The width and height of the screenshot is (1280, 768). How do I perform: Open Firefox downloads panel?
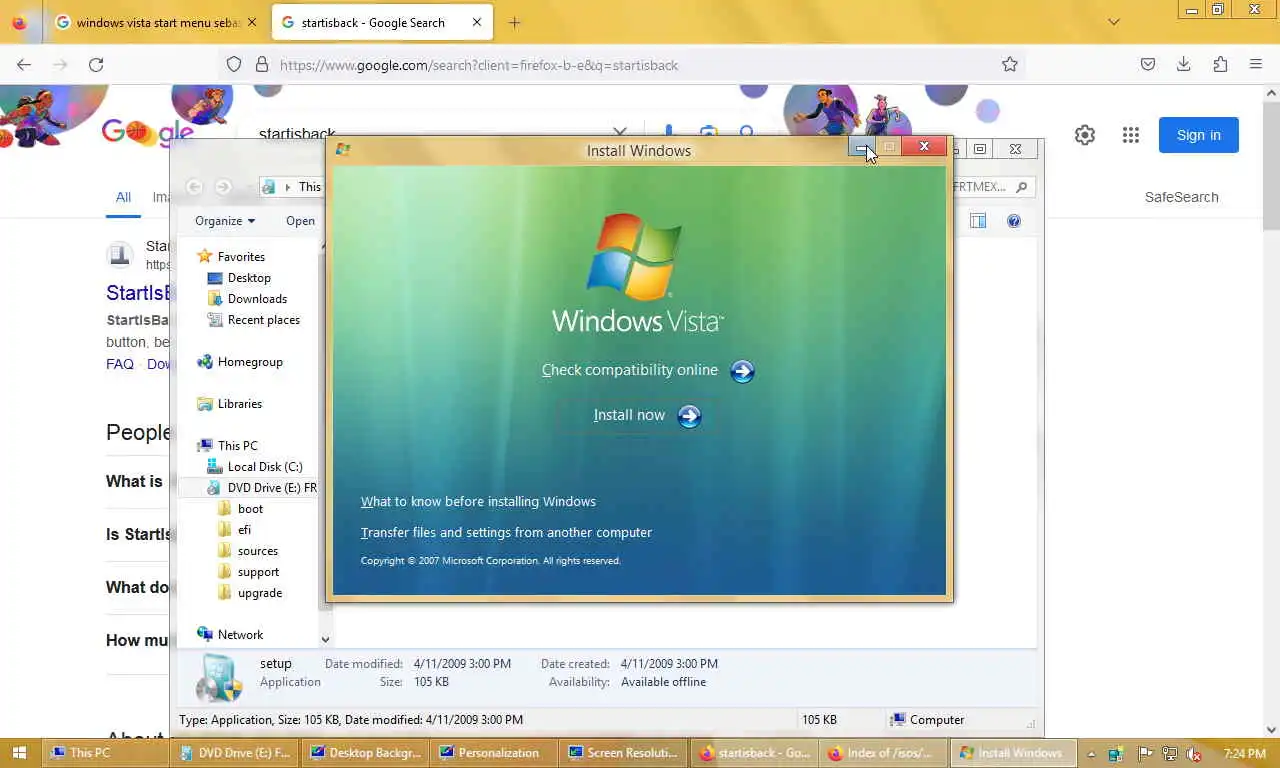(1184, 65)
